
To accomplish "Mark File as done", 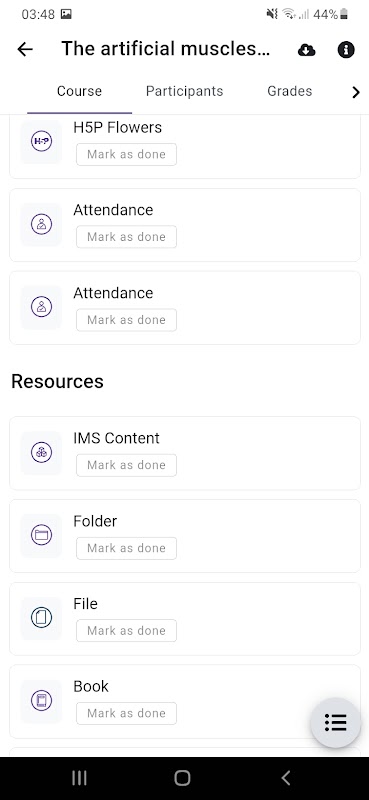I will pos(127,631).
